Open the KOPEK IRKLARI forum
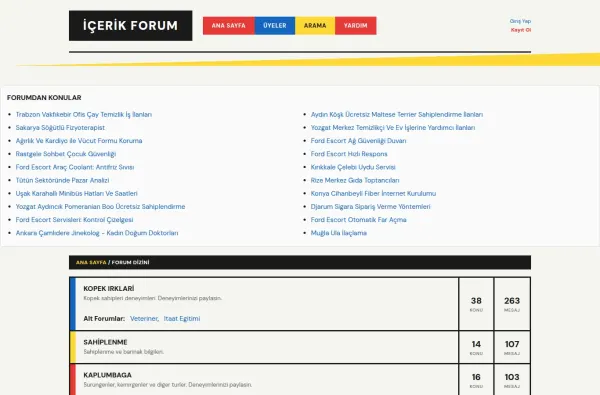Image resolution: width=600 pixels, height=395 pixels. point(109,289)
